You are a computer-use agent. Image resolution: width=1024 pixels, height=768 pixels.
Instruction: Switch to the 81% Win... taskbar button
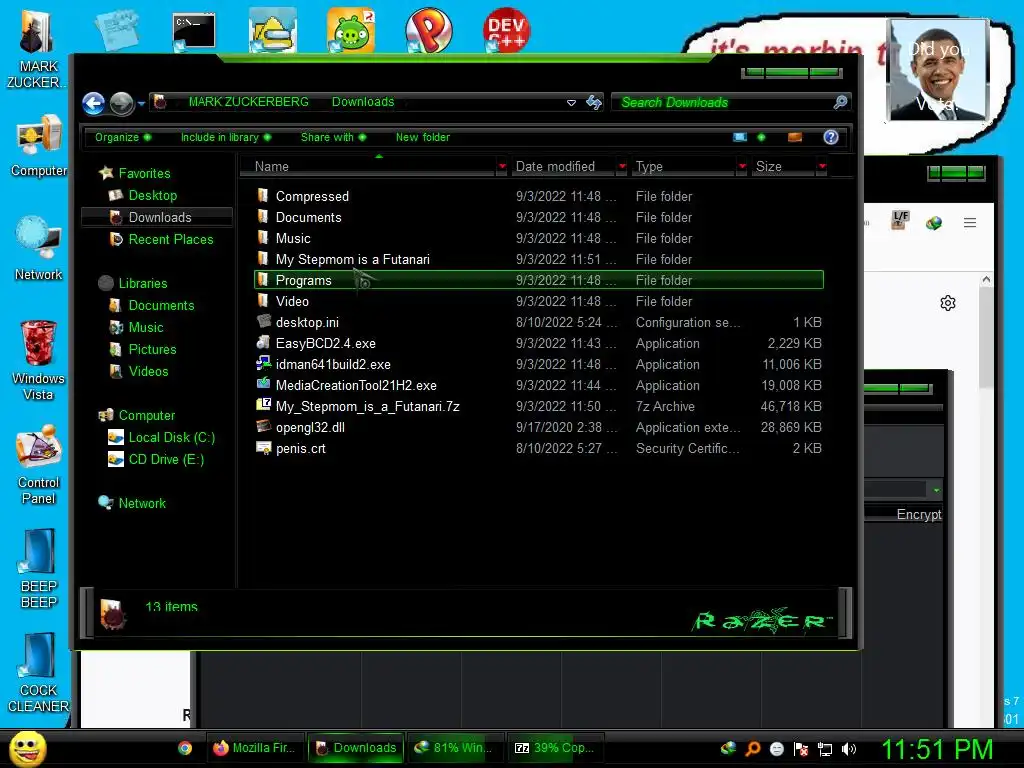[x=456, y=748]
